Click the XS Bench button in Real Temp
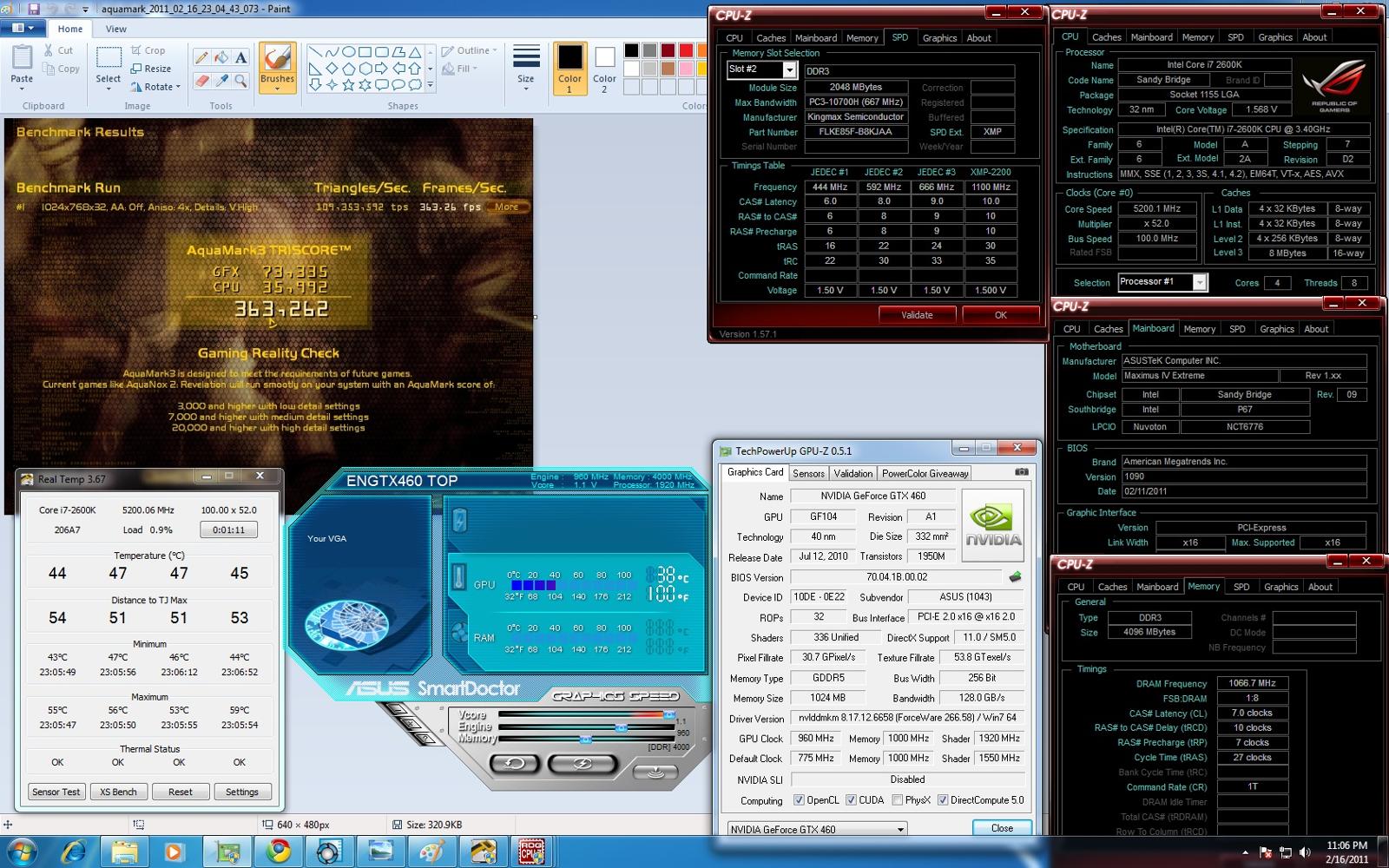The width and height of the screenshot is (1389, 868). click(118, 792)
